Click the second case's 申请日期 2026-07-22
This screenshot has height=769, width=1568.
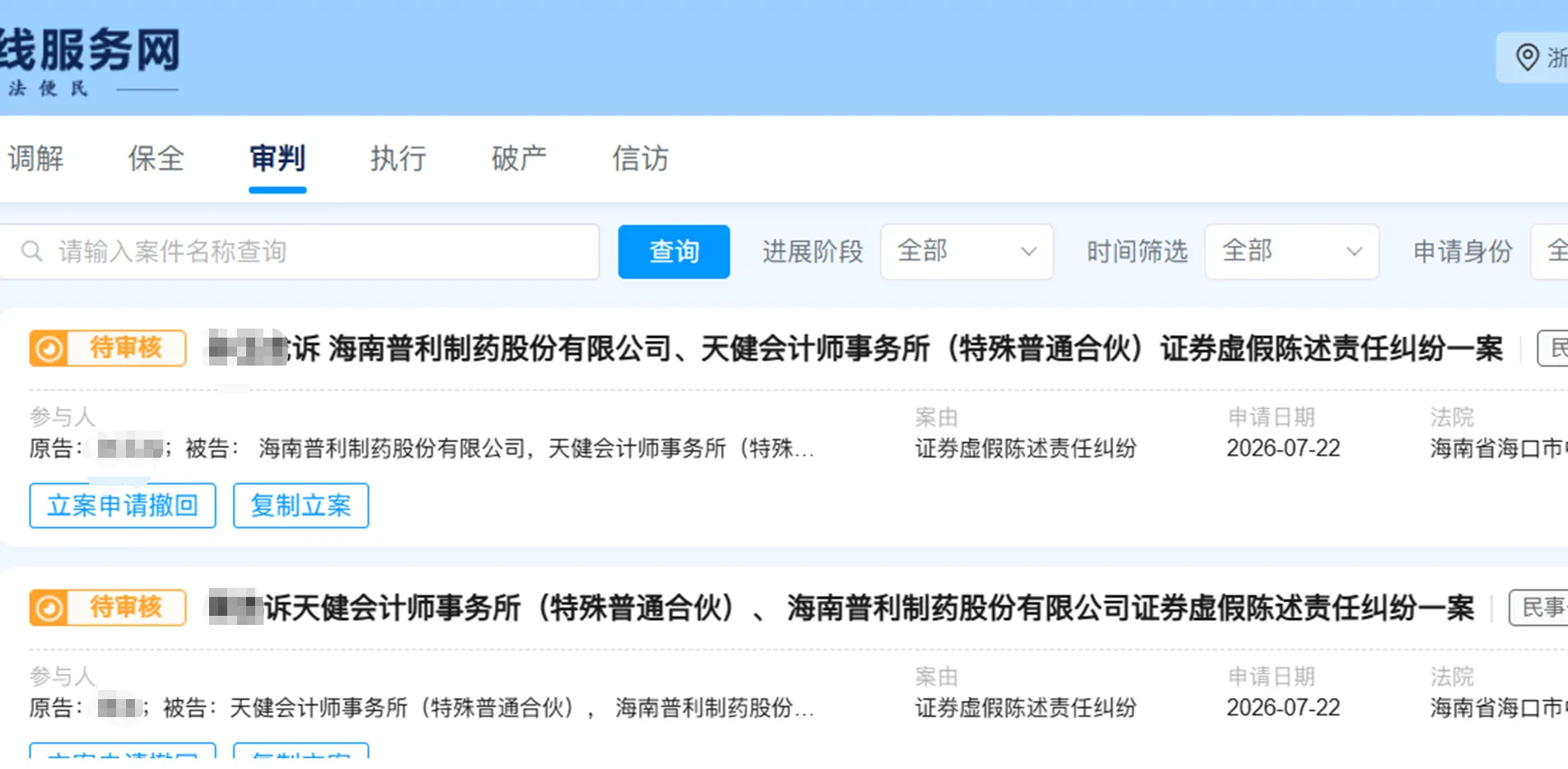(x=1283, y=708)
